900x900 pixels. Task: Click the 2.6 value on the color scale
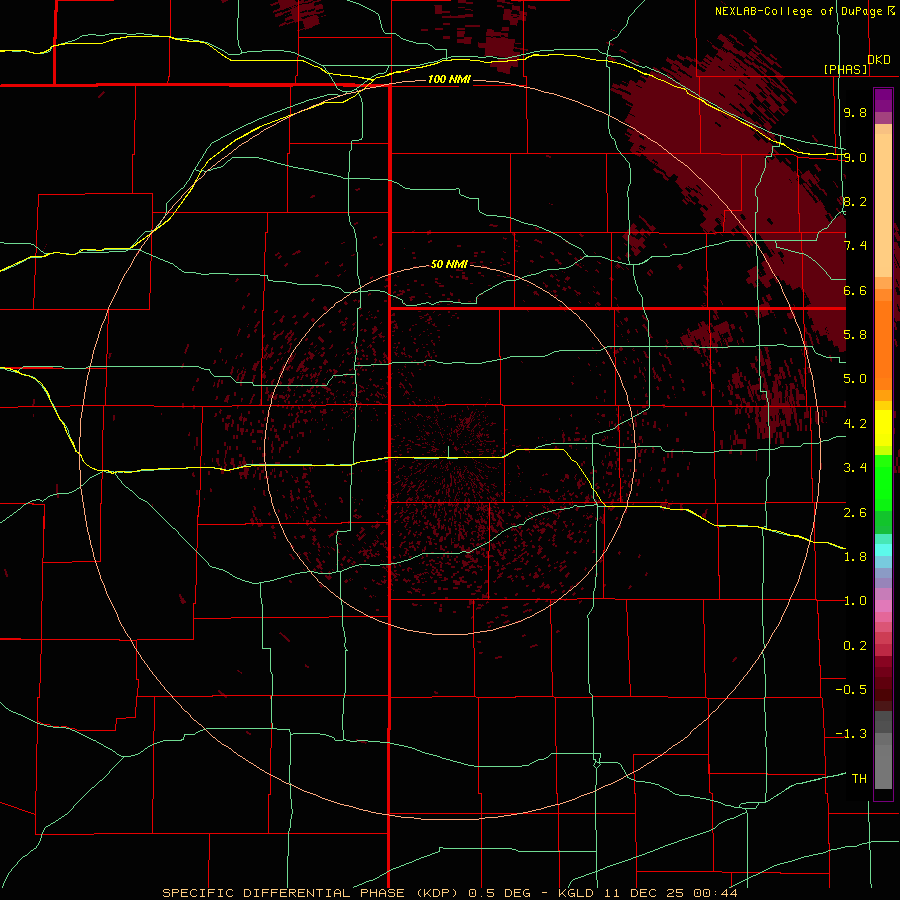coord(855,513)
